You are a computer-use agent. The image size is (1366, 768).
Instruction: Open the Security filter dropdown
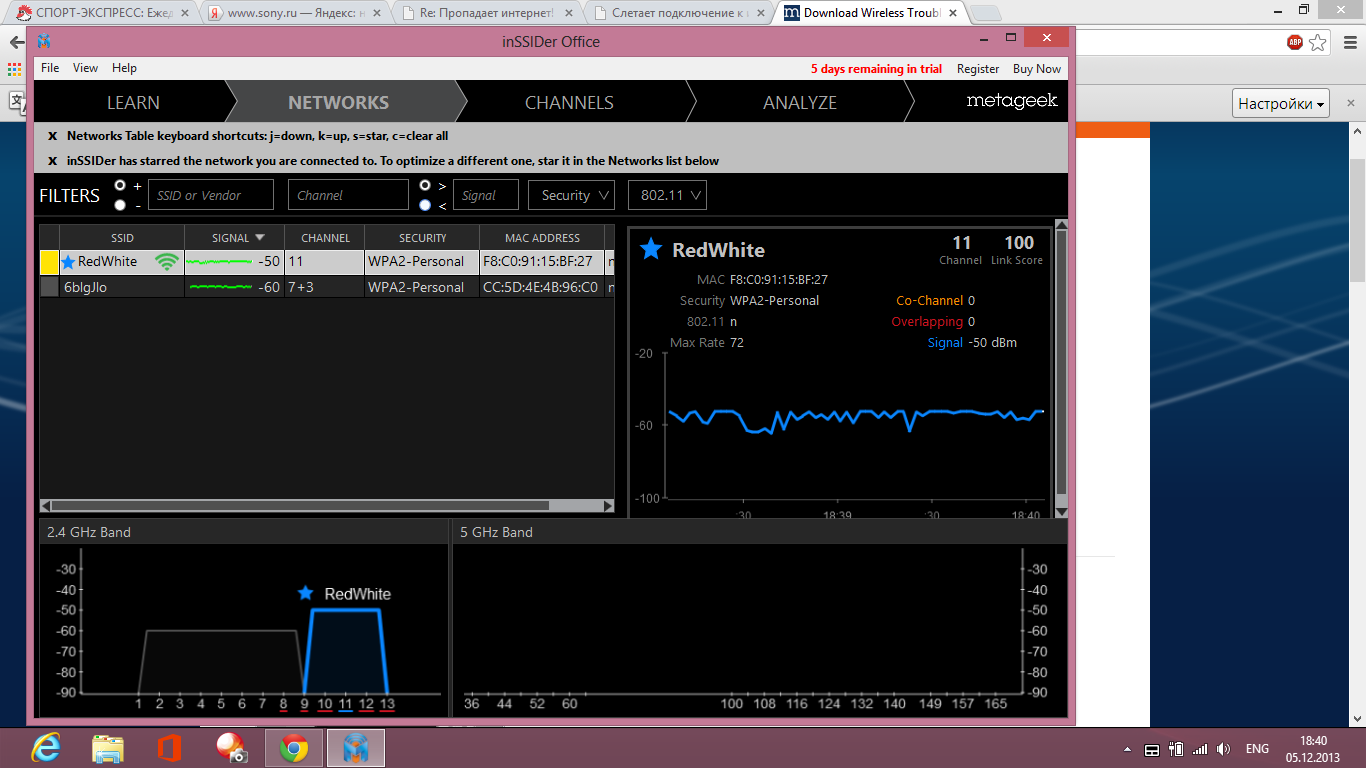pyautogui.click(x=571, y=195)
